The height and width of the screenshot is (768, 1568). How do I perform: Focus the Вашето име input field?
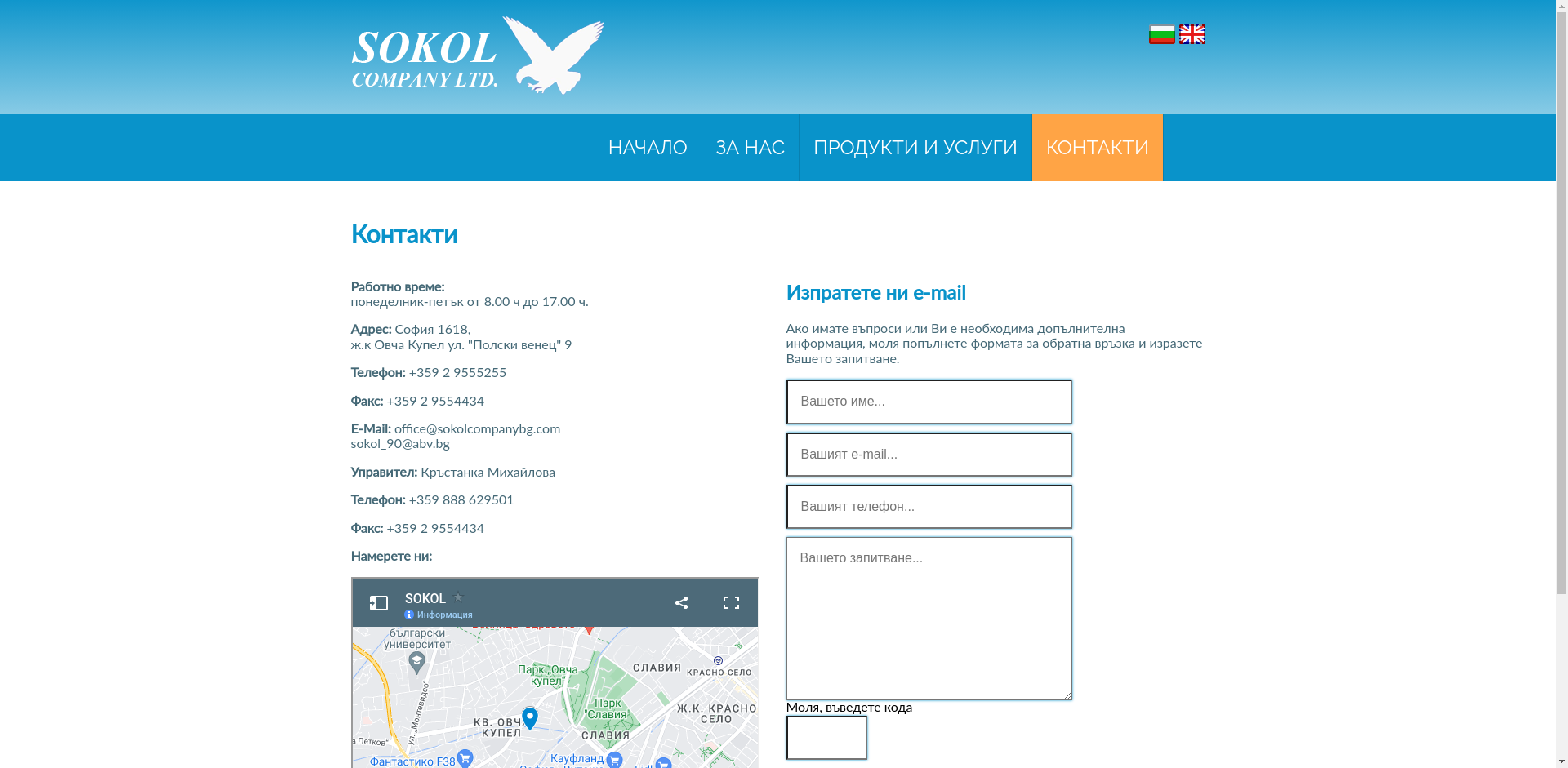929,402
